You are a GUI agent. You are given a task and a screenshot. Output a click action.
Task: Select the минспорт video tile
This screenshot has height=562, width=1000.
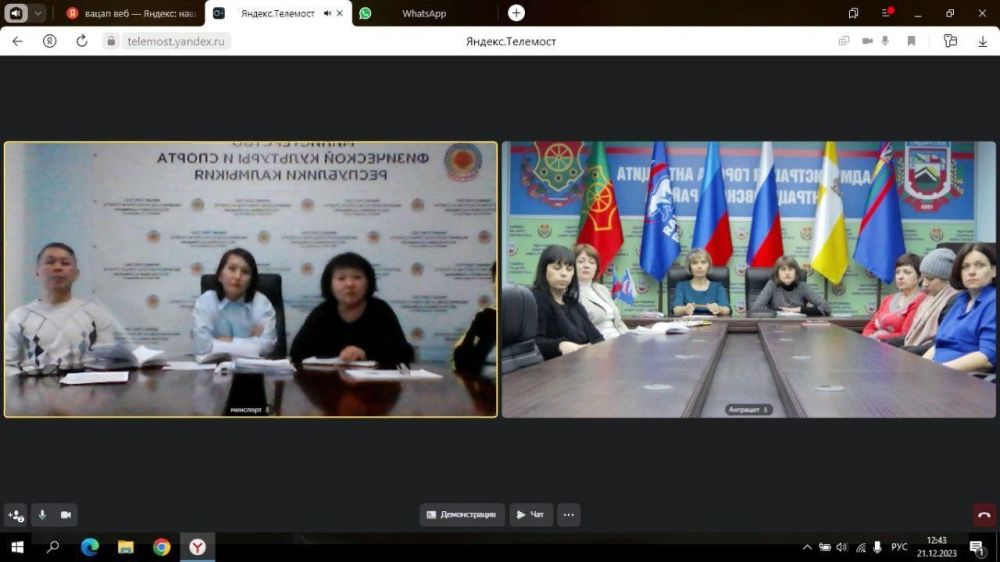(x=251, y=279)
